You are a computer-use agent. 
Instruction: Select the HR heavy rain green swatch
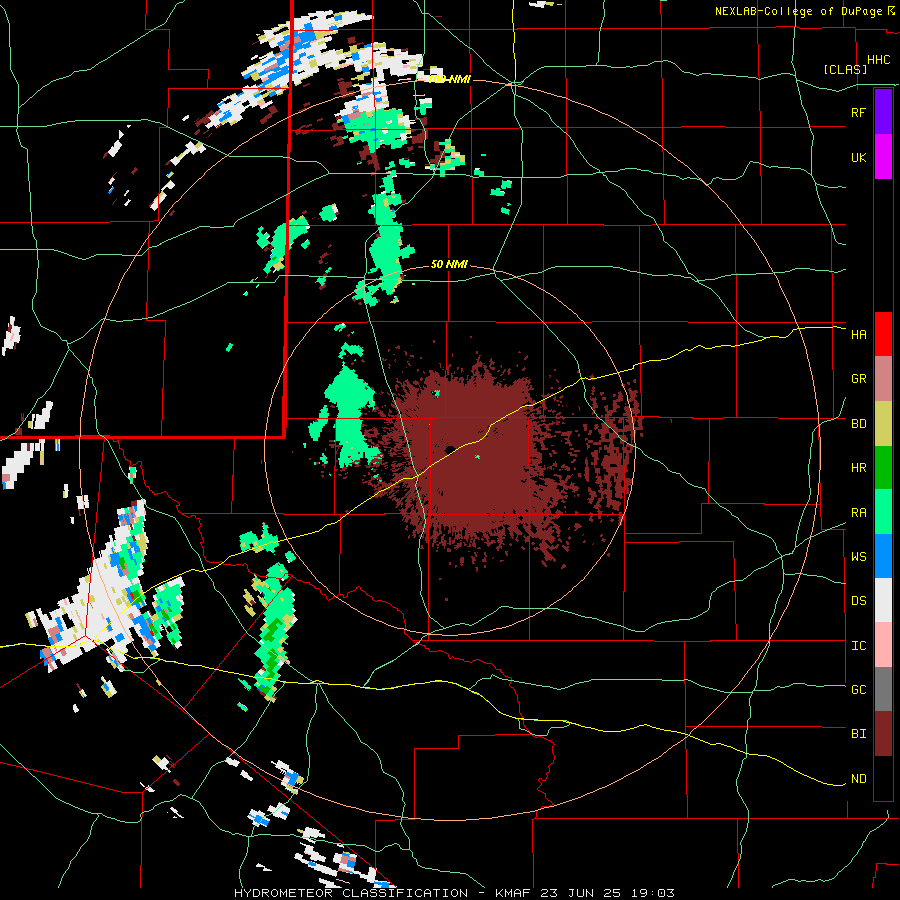coord(883,468)
